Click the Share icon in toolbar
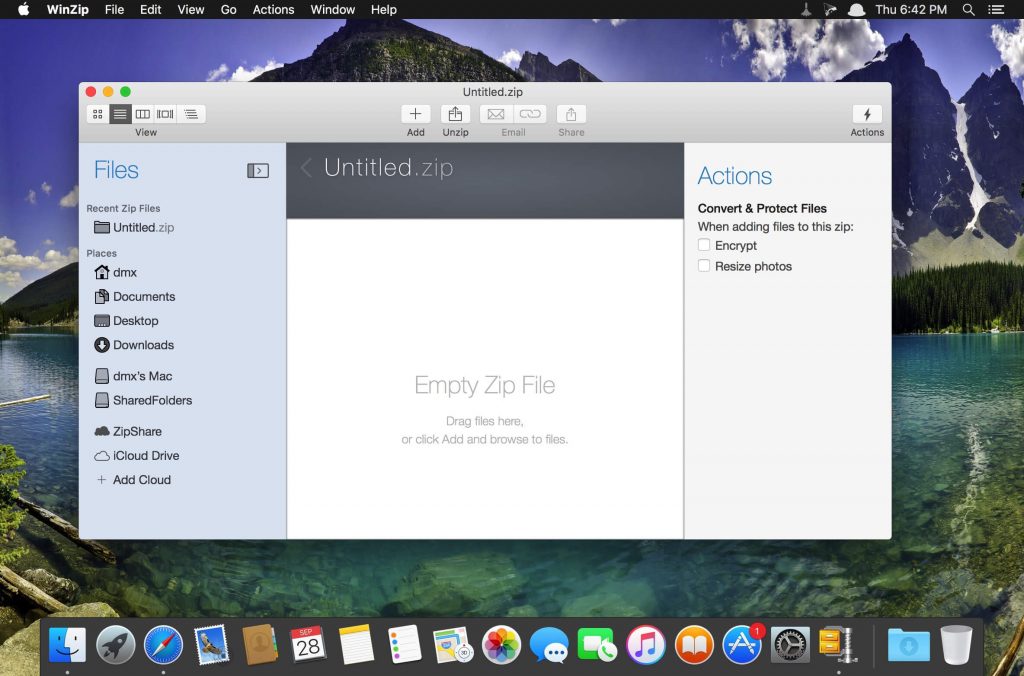Viewport: 1024px width, 676px height. point(570,113)
